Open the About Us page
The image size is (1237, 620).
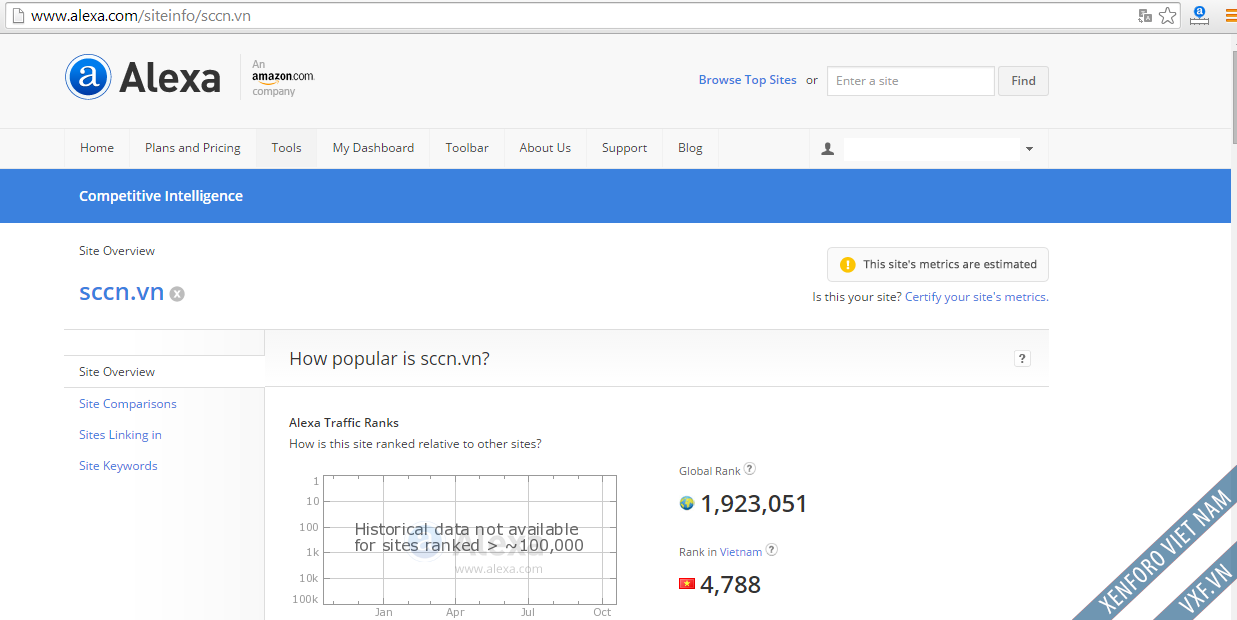click(x=545, y=148)
